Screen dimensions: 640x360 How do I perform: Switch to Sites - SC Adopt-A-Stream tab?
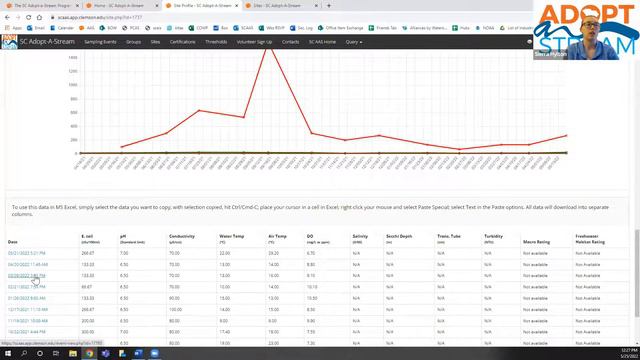(x=278, y=6)
